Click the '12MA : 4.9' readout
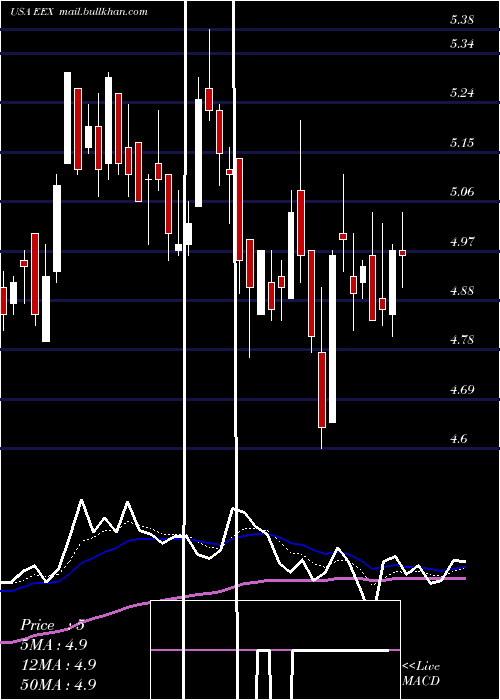The image size is (500, 700). [x=58, y=664]
